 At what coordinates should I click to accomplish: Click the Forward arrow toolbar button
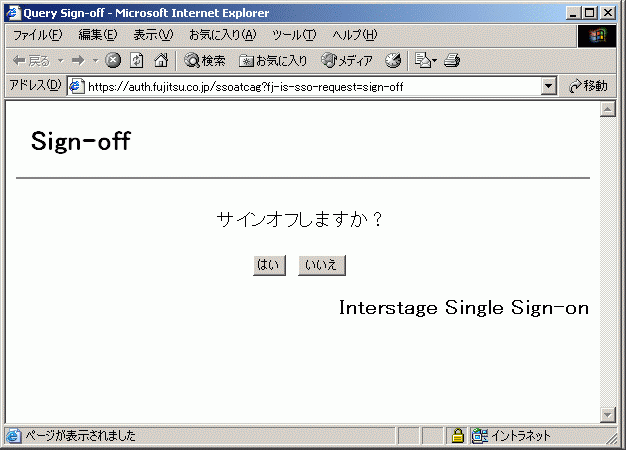(78, 61)
